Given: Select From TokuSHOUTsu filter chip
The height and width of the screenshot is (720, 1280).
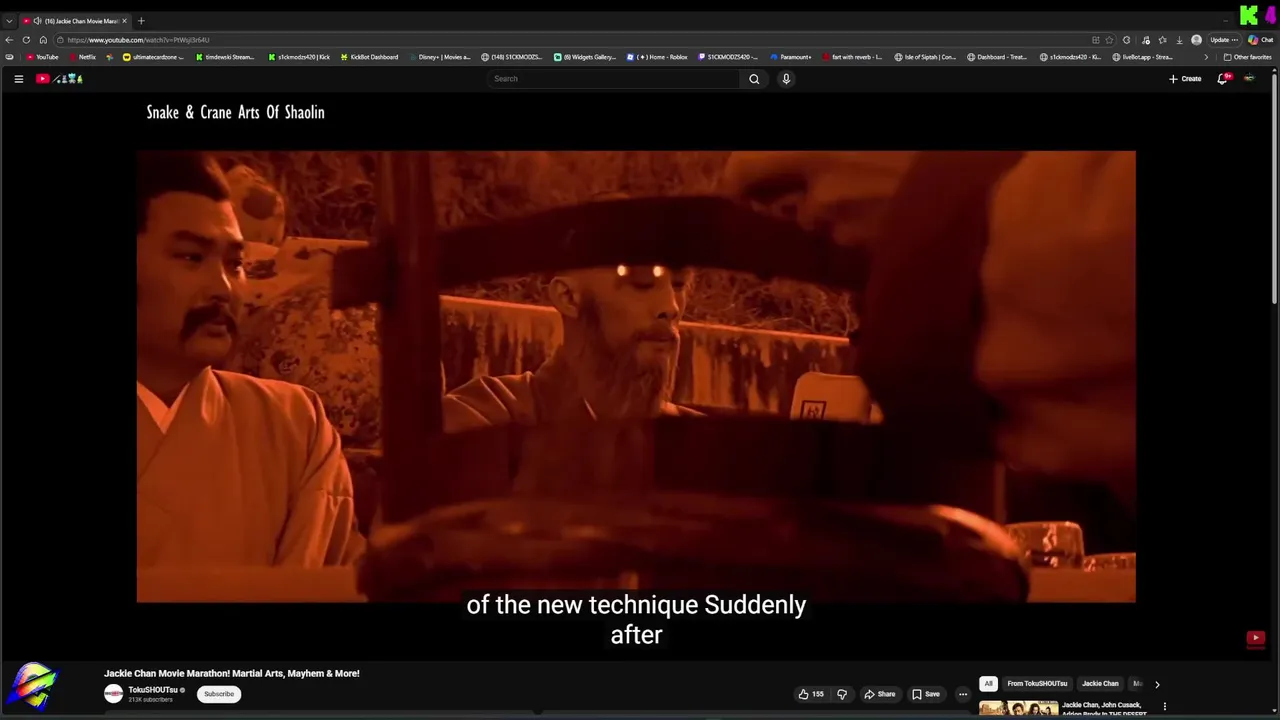Looking at the screenshot, I should (1037, 684).
